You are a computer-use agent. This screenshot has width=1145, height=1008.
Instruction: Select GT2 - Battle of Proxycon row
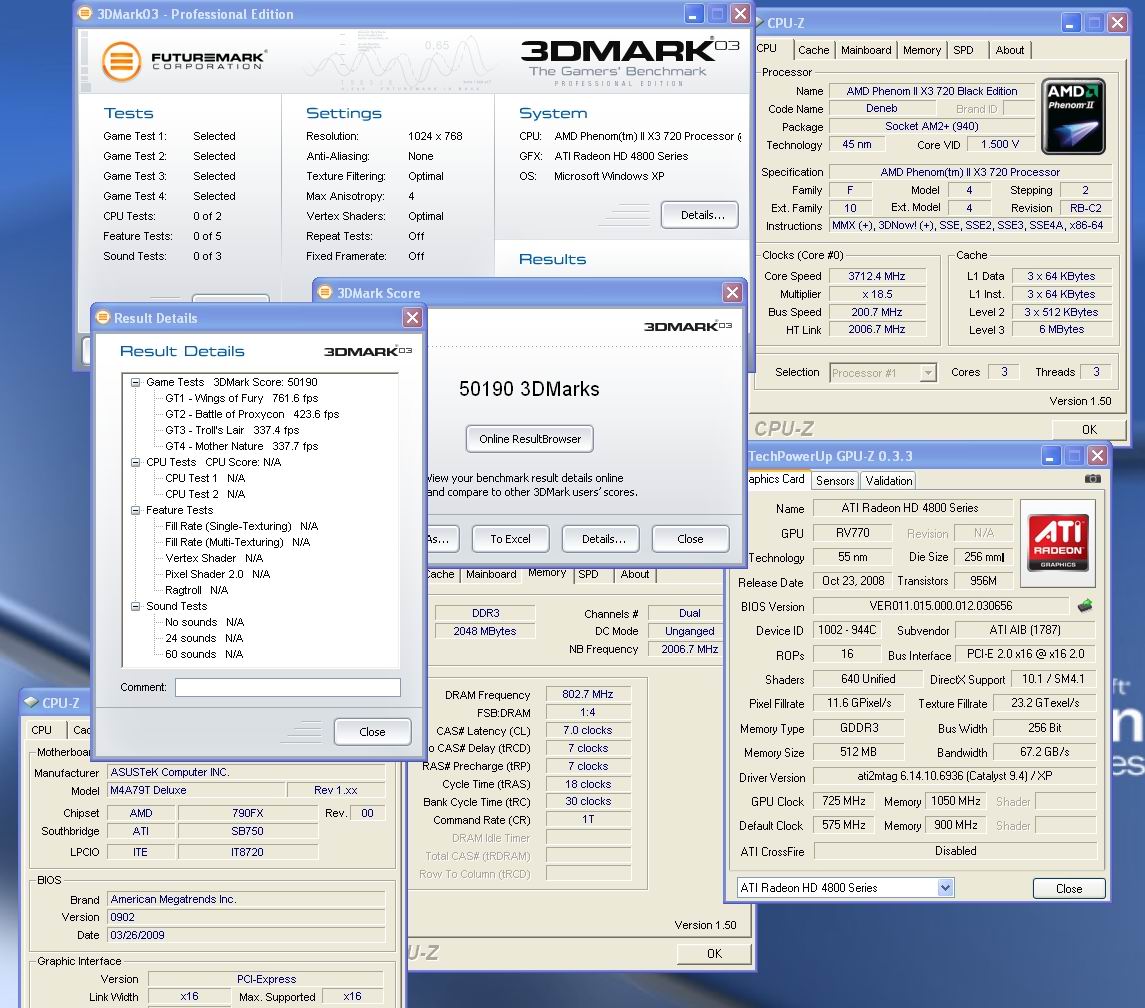click(x=252, y=414)
